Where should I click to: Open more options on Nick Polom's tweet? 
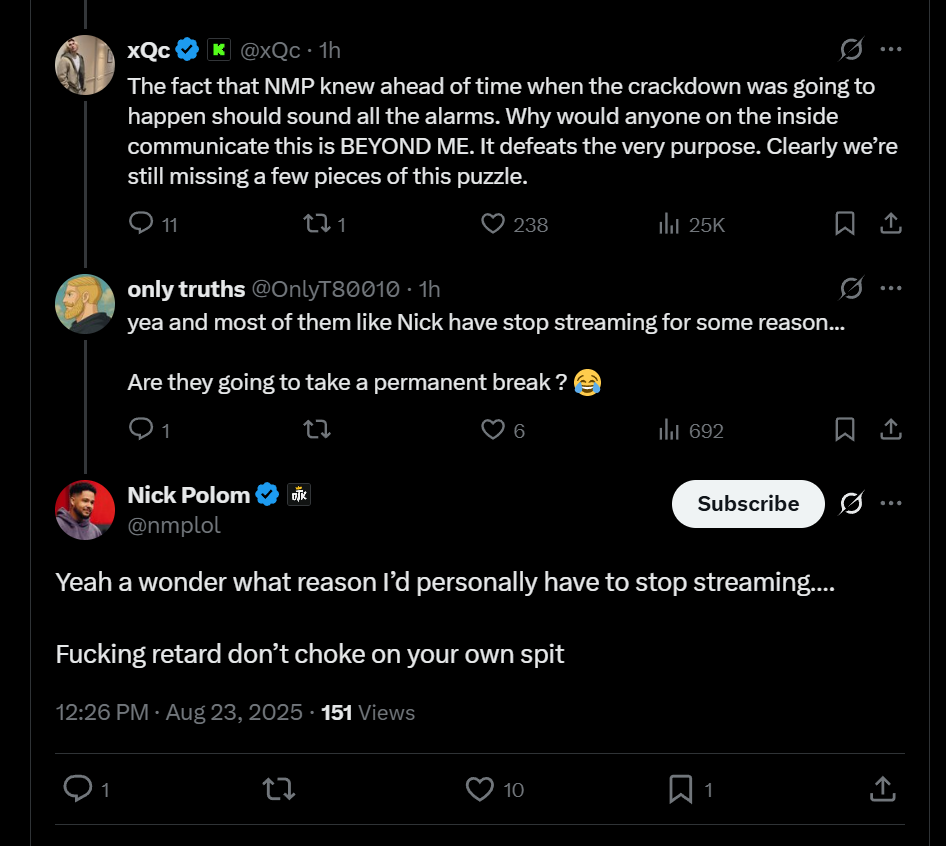pyautogui.click(x=891, y=504)
